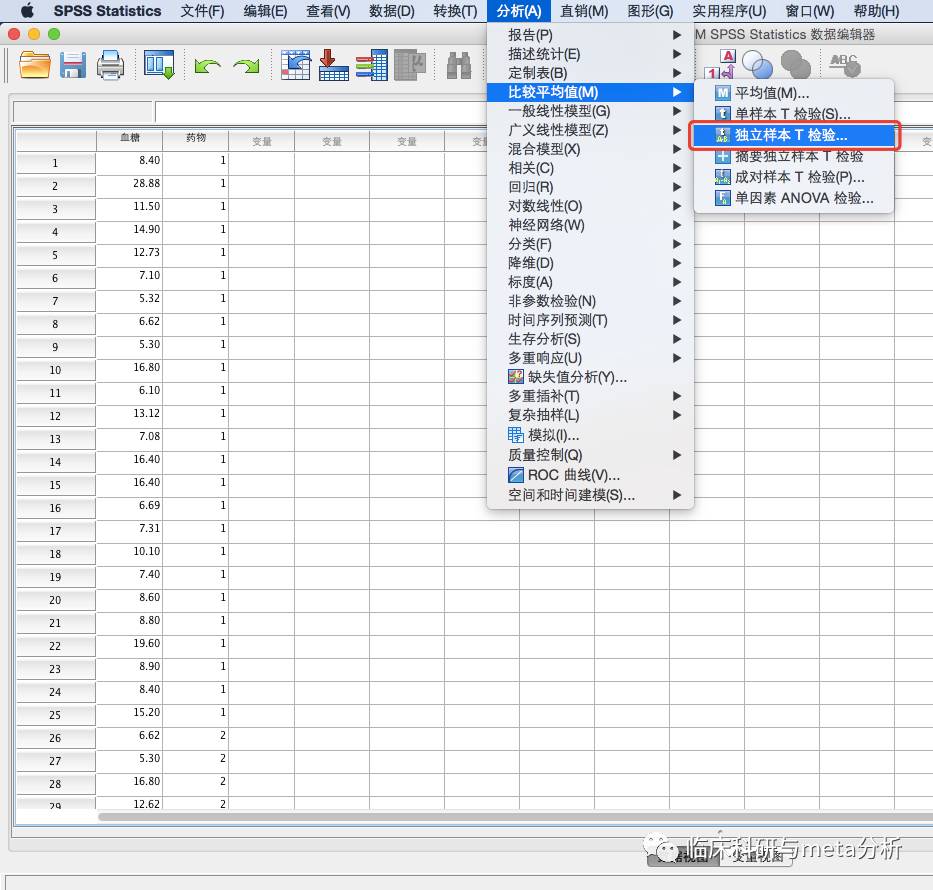Click the Go to variable icon with red arrow
933x890 pixels.
tap(333, 65)
